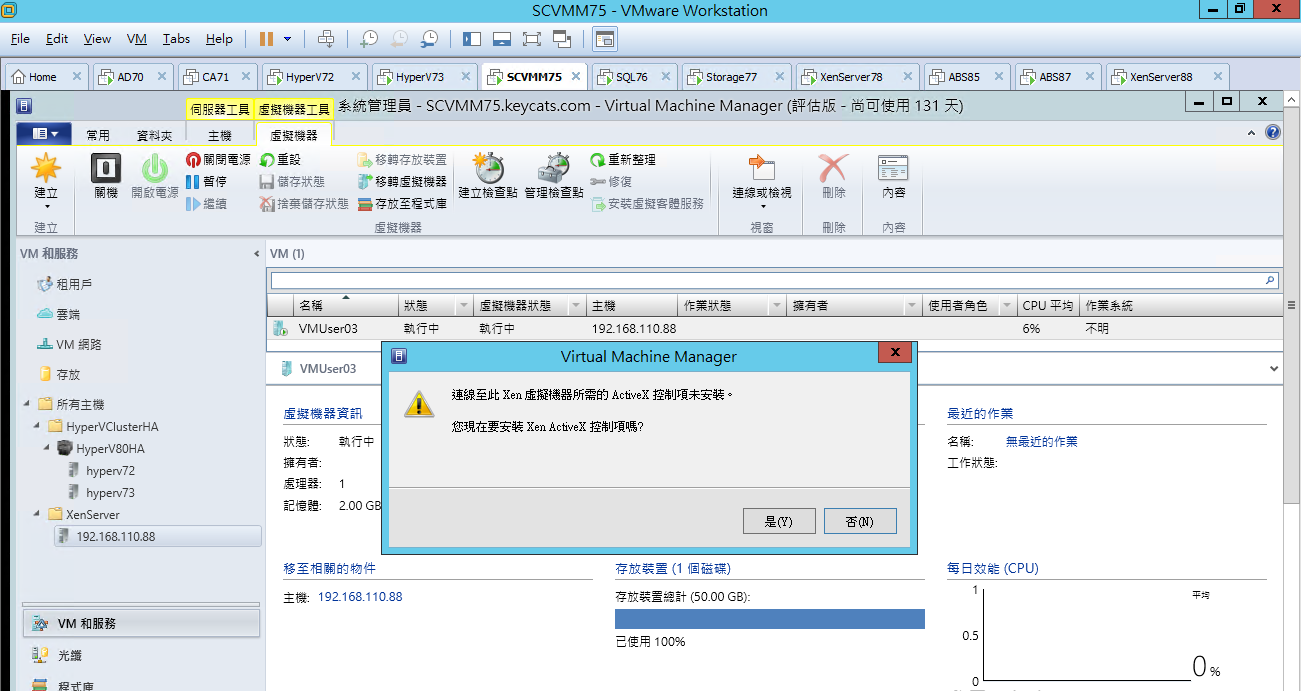Click 關閉電源 power off in ribbon
Viewport: 1301px width, 691px height.
pyautogui.click(x=218, y=160)
